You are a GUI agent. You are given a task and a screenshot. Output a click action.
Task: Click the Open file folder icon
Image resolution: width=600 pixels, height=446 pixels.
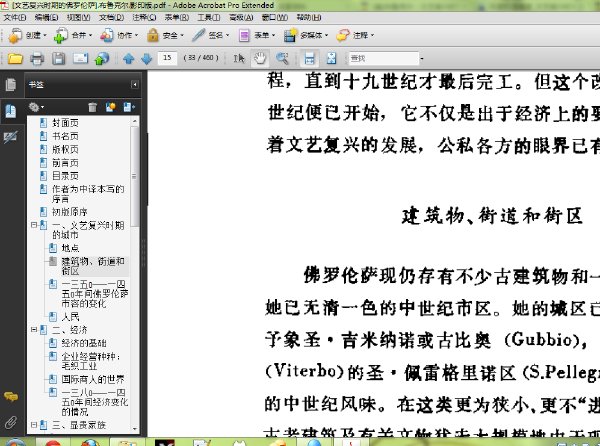click(x=15, y=59)
